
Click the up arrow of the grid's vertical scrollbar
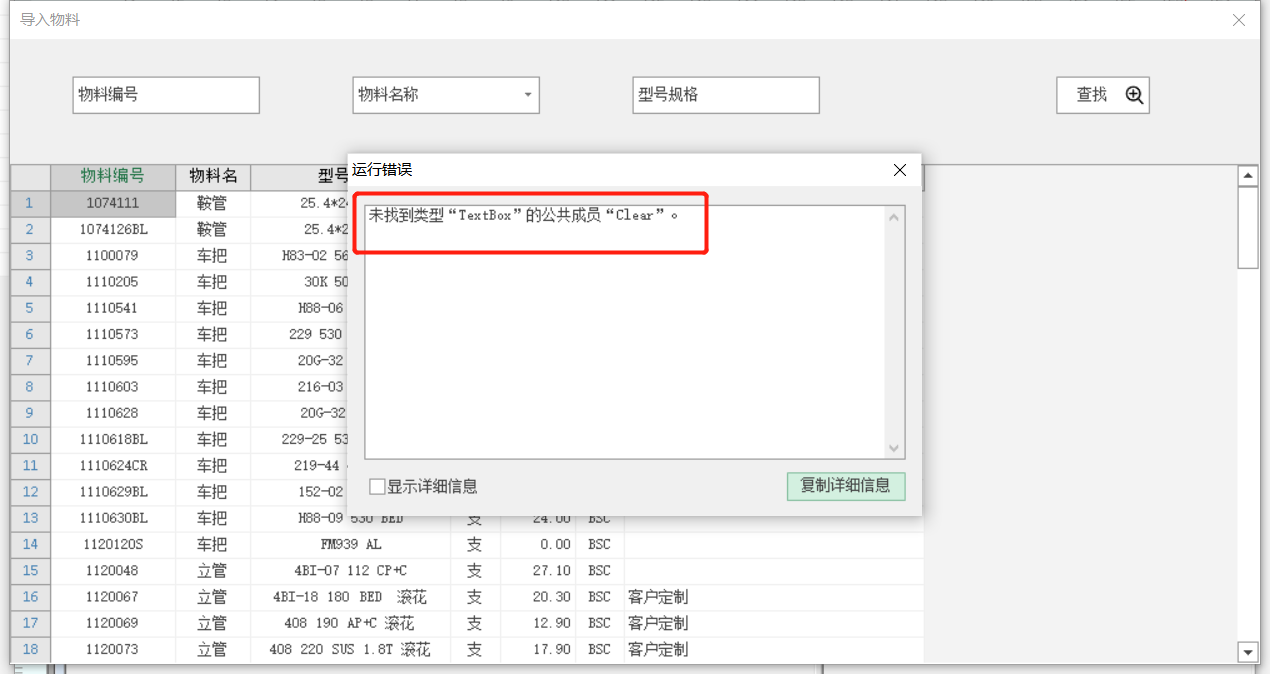point(1248,176)
